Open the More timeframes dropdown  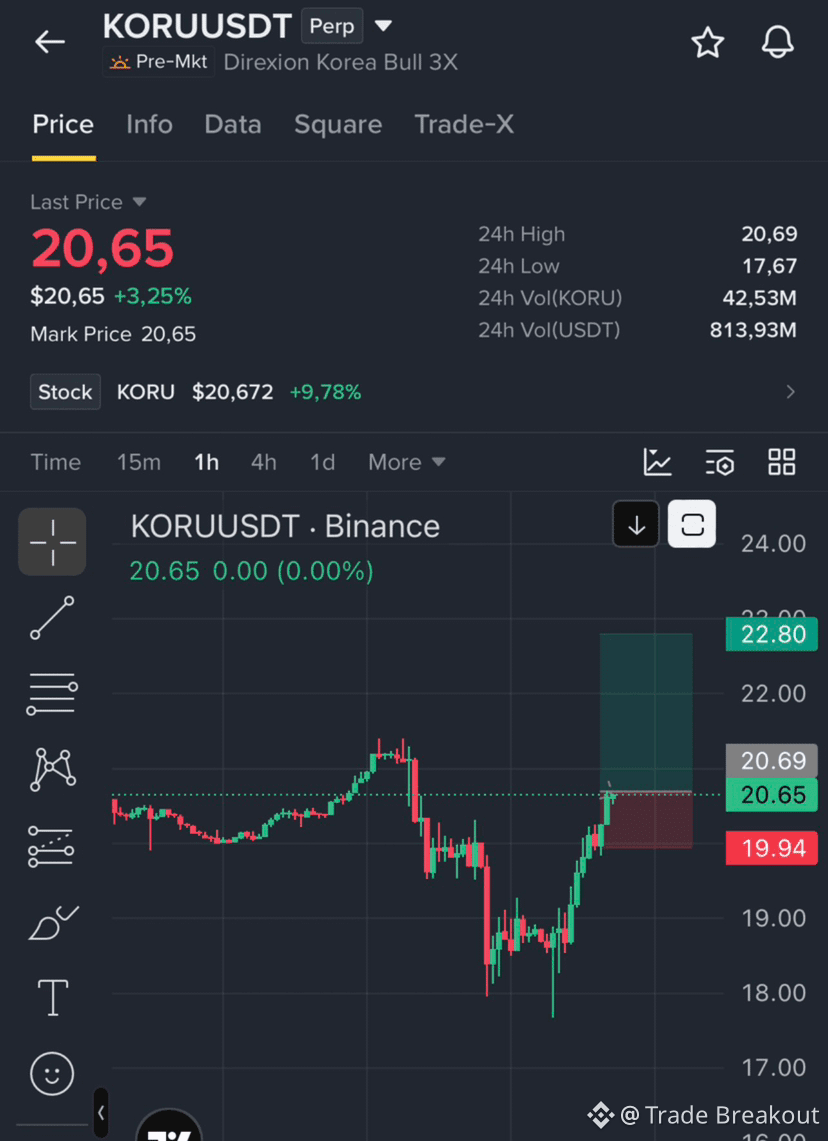[407, 462]
